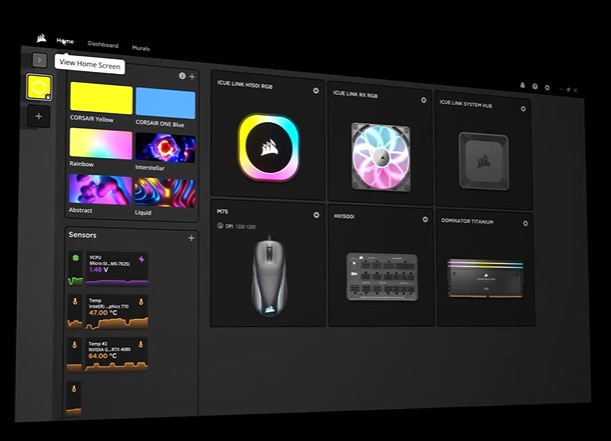Screen dimensions: 611x441
Task: Click the '64.00 °C' temperature reading
Action: coord(102,356)
